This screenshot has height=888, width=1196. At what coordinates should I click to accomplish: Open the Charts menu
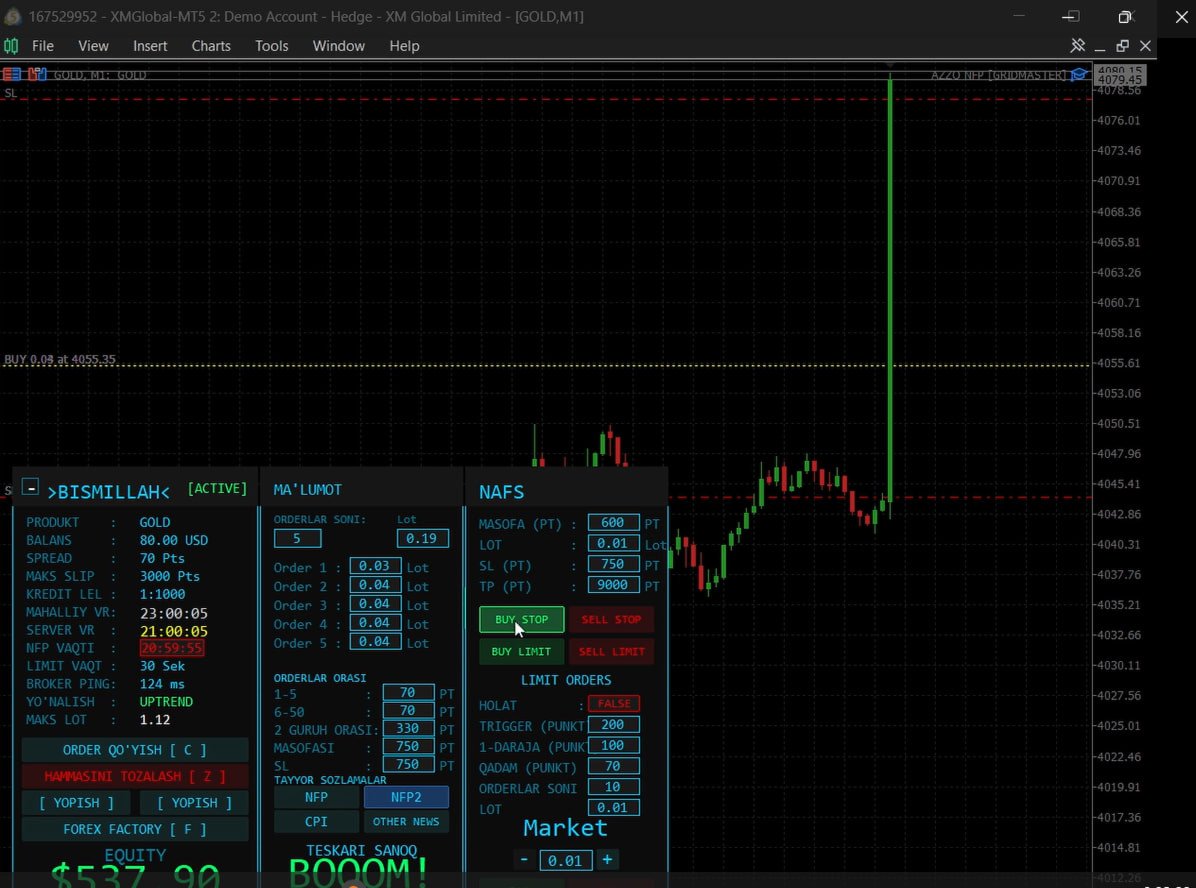pyautogui.click(x=211, y=46)
